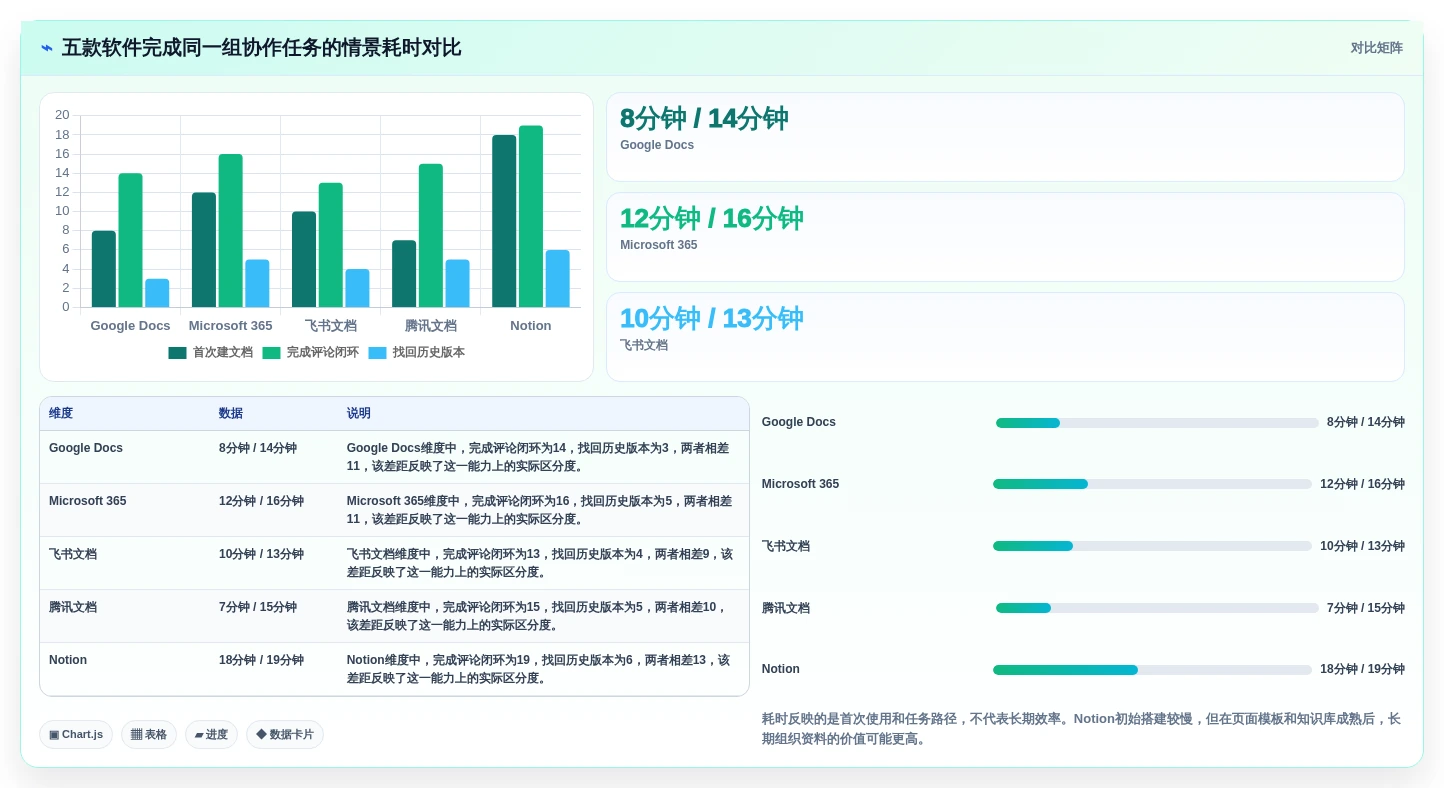Click table cell 7分钟 / 15分钟
1444x788 pixels.
(258, 607)
